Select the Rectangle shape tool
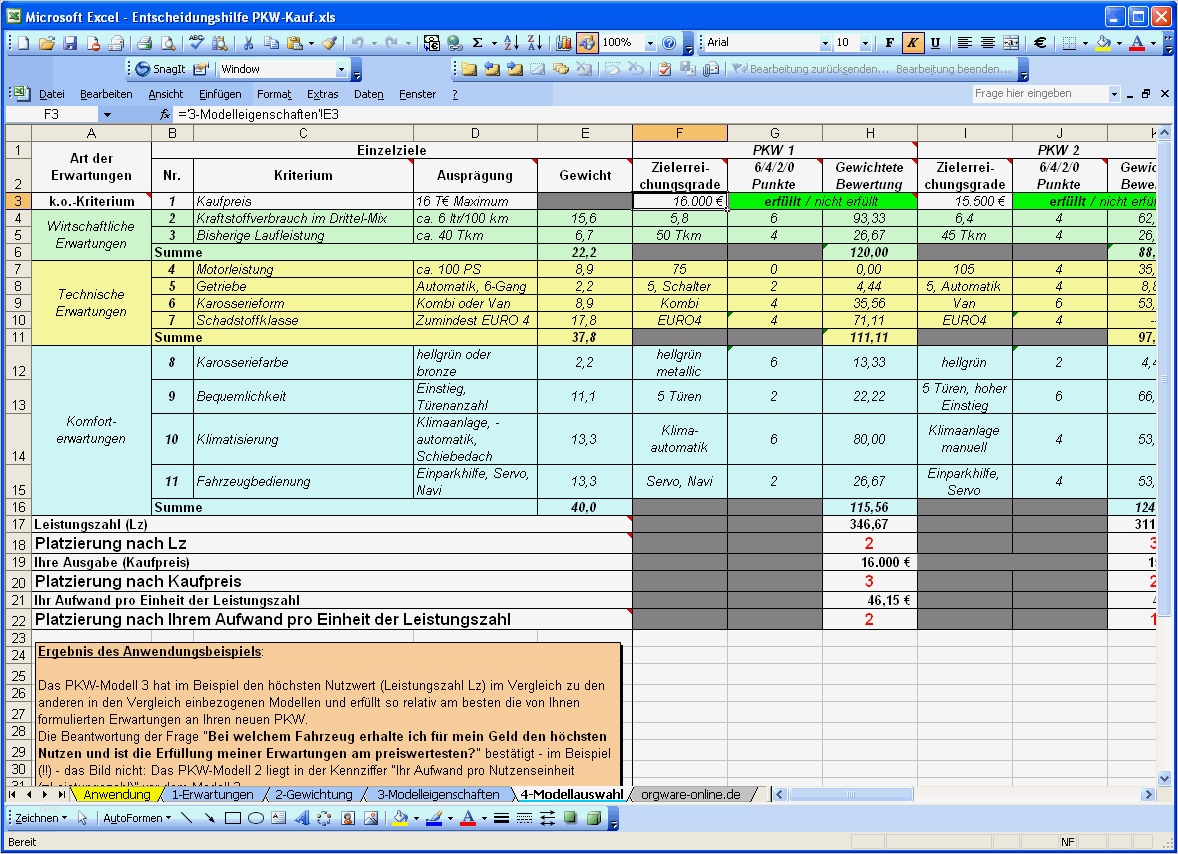The width and height of the screenshot is (1178, 854). pos(233,818)
